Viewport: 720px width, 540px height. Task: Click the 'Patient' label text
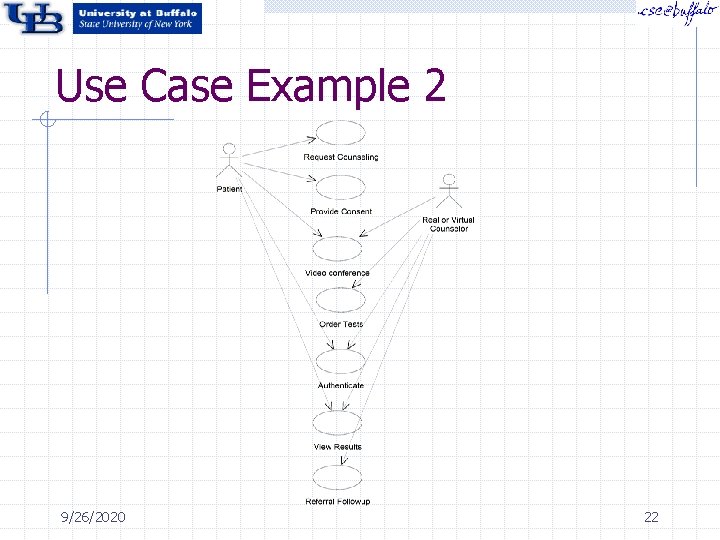229,189
